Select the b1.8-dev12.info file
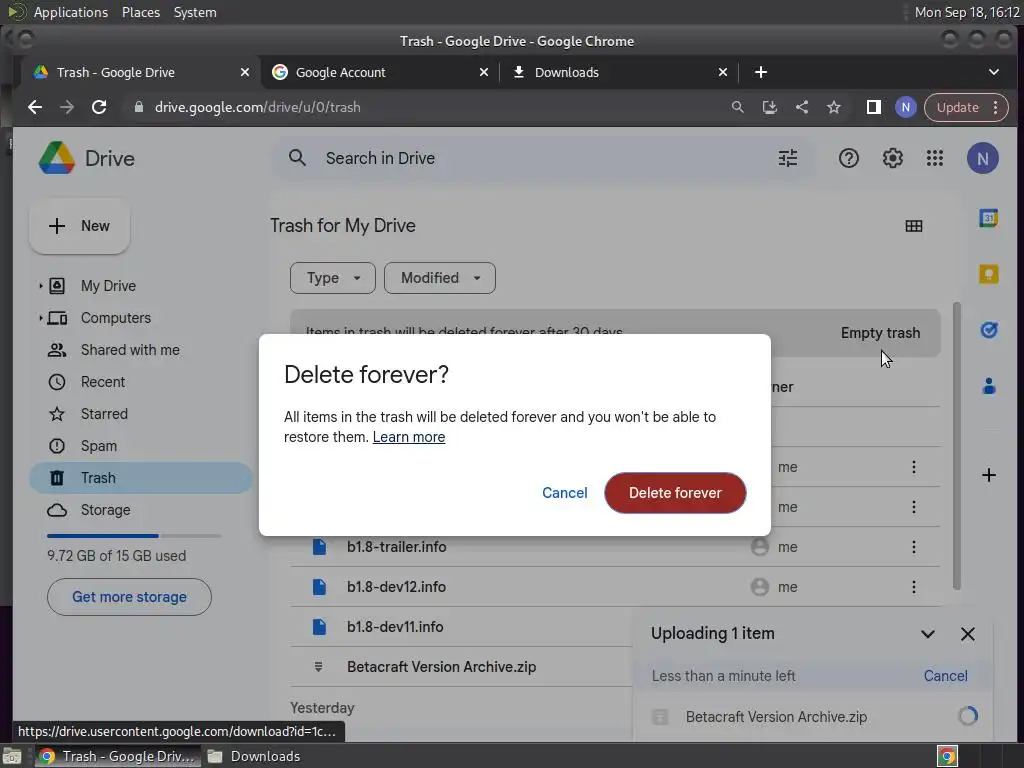This screenshot has width=1024, height=768. (x=396, y=587)
